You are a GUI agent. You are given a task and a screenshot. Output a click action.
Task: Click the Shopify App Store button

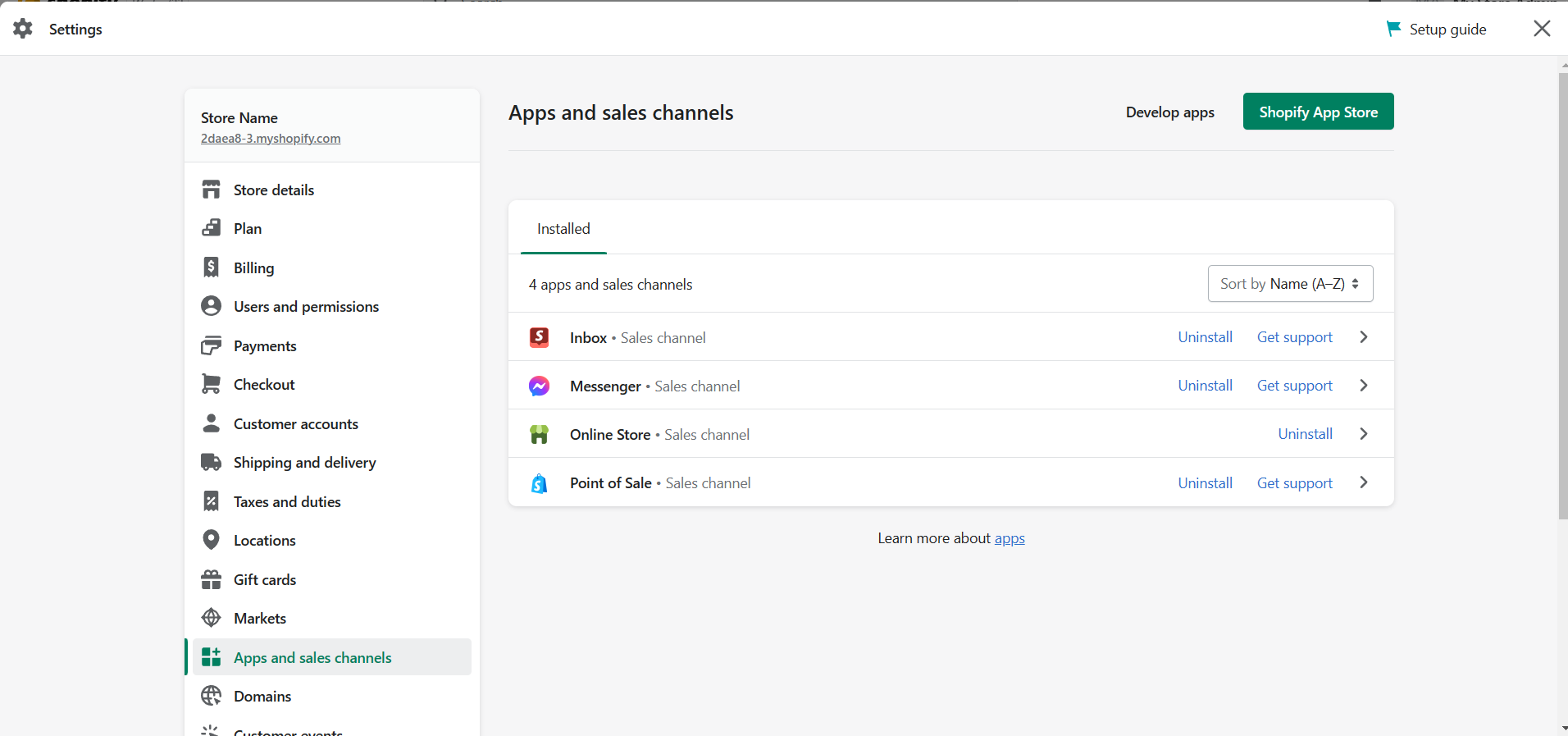click(1318, 112)
